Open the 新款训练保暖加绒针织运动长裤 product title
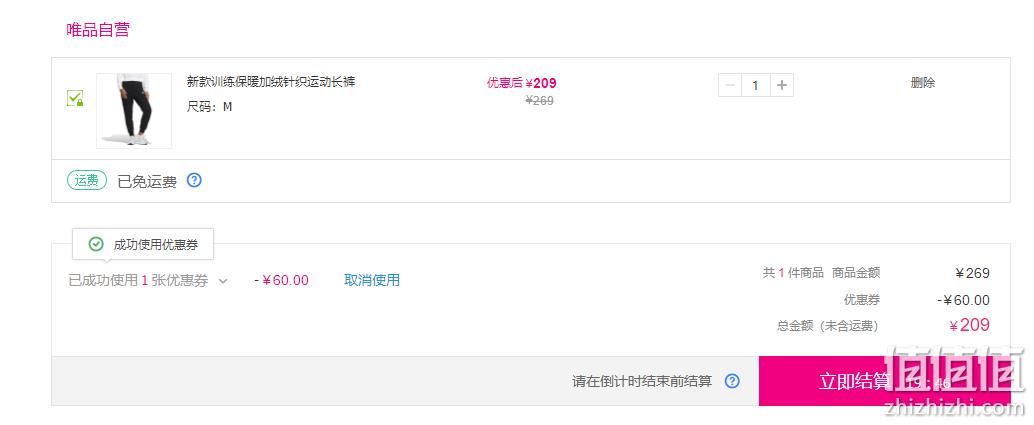 (x=271, y=82)
